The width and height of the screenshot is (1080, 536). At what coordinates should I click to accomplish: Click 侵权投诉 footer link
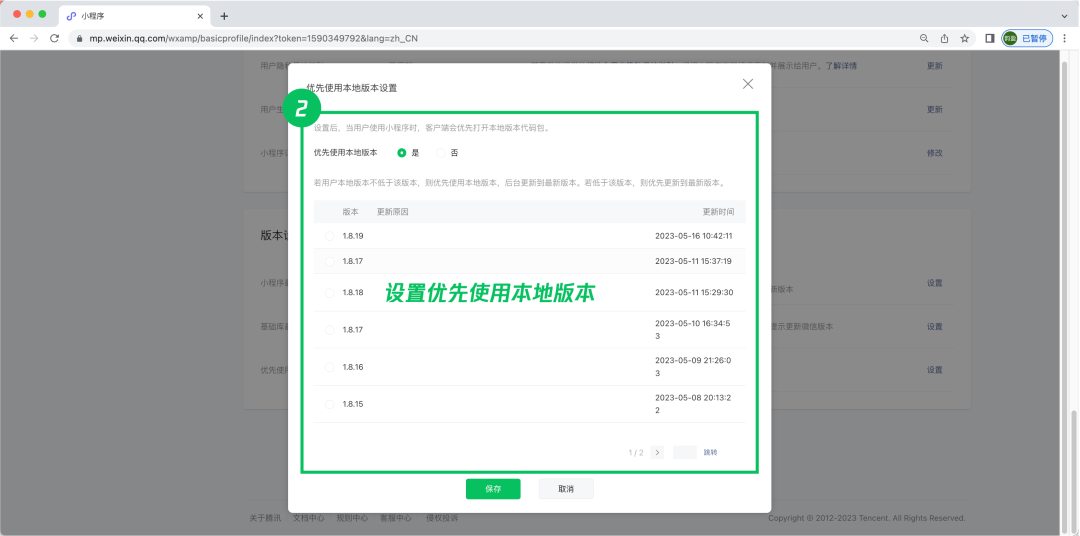point(442,518)
